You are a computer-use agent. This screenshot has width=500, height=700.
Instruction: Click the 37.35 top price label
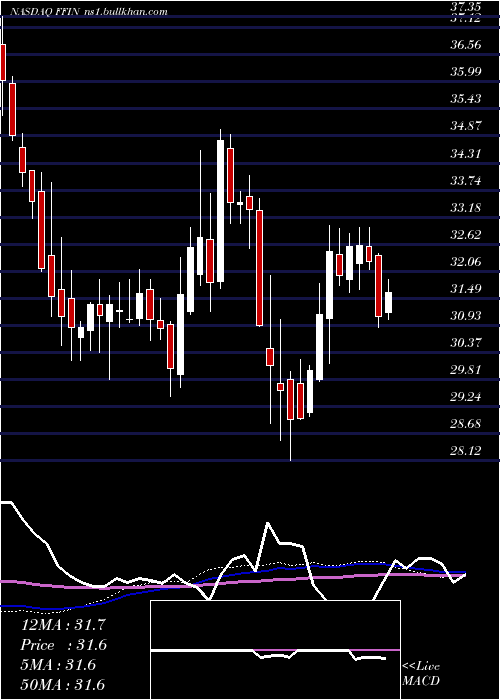pyautogui.click(x=466, y=7)
